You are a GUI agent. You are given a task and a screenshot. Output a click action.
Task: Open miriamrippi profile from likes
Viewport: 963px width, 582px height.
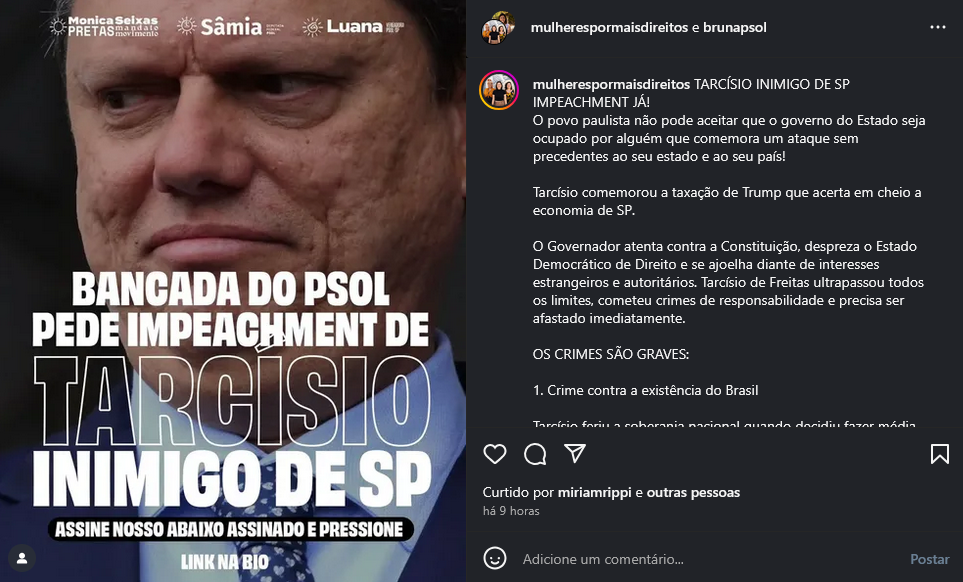click(595, 492)
